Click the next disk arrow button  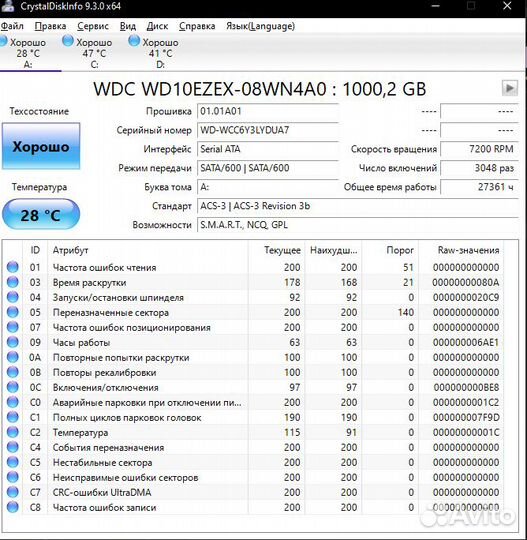click(x=510, y=89)
